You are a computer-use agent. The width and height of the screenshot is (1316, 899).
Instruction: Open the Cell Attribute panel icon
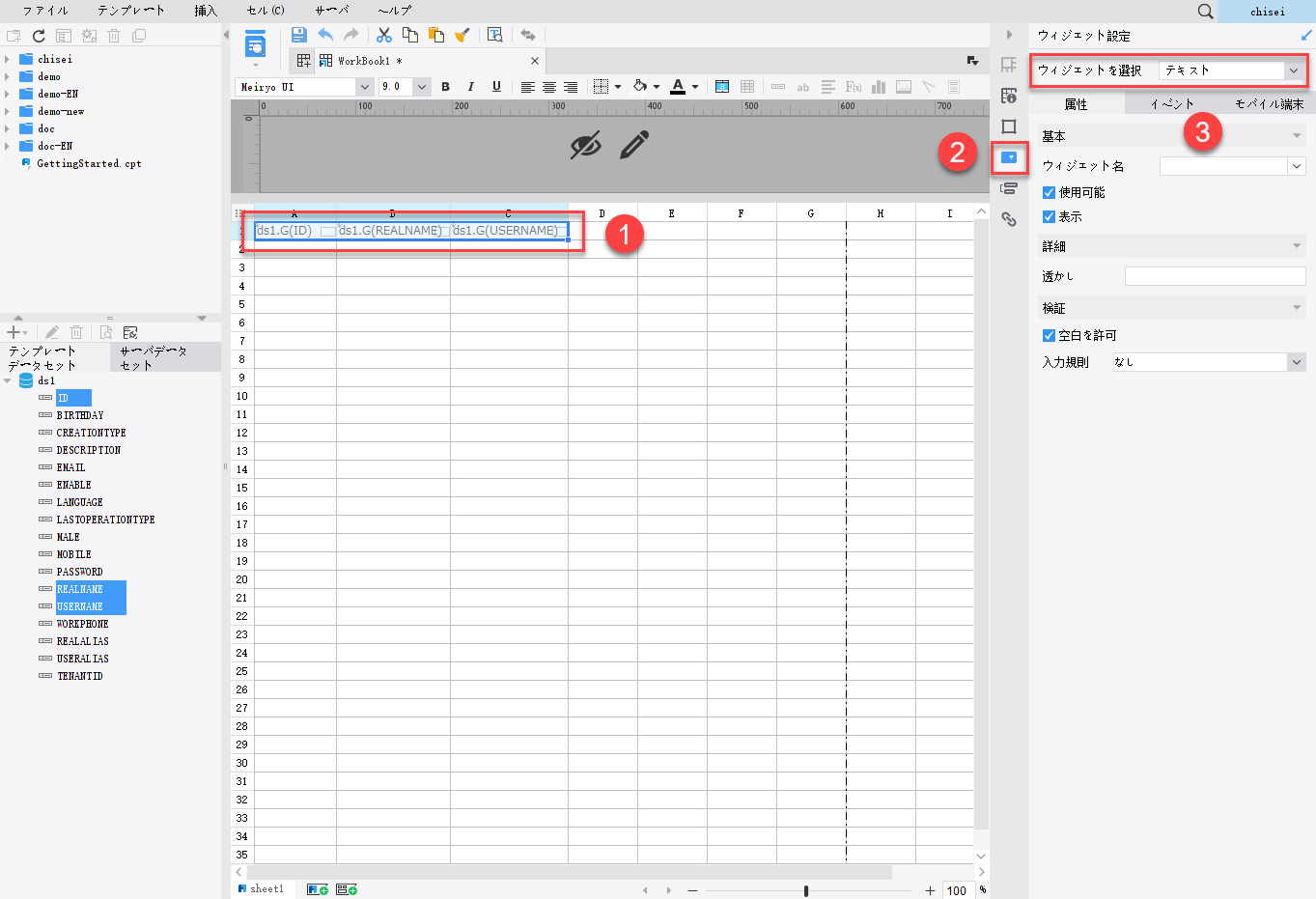coord(1008,96)
